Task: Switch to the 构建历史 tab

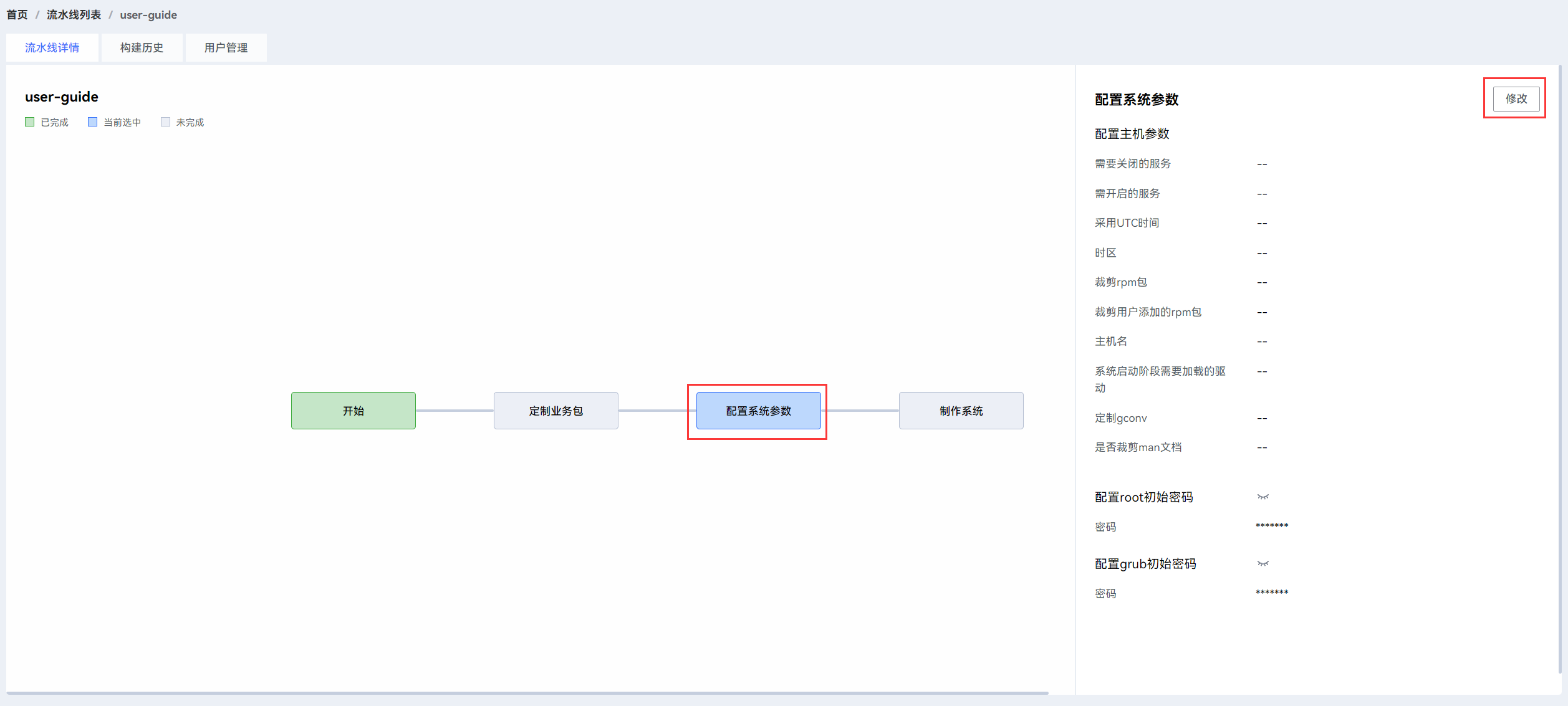Action: click(x=142, y=48)
